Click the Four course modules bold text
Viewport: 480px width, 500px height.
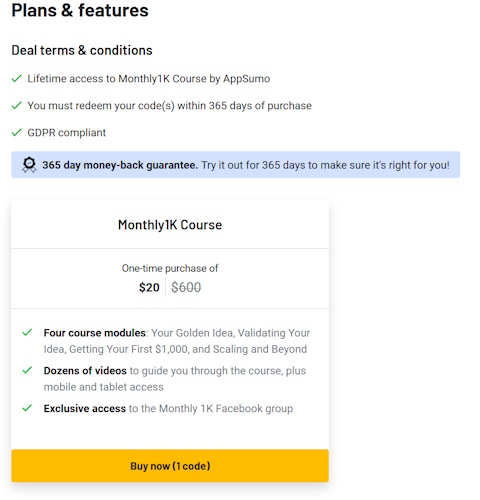point(95,333)
